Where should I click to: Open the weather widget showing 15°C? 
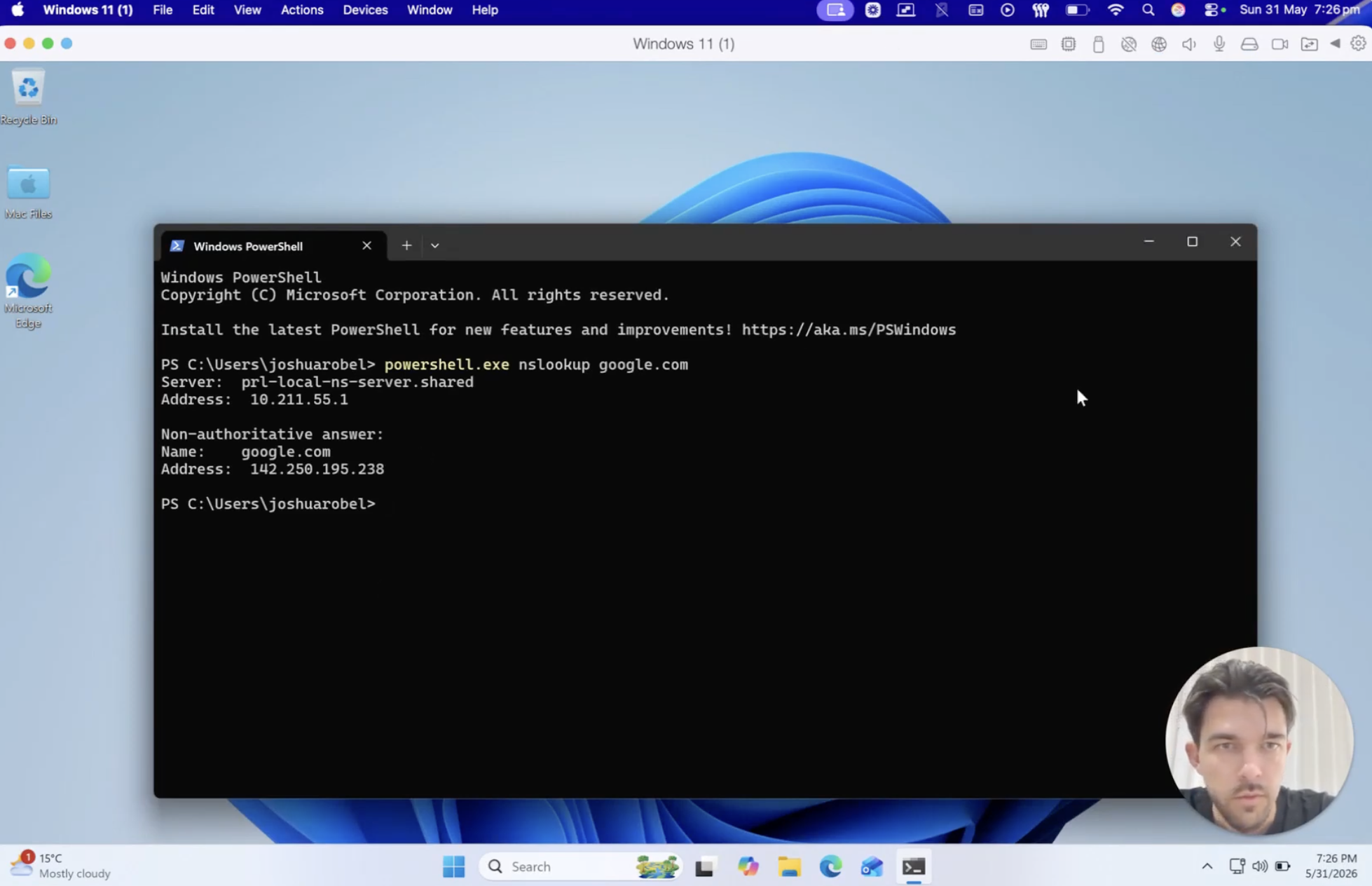tap(61, 866)
